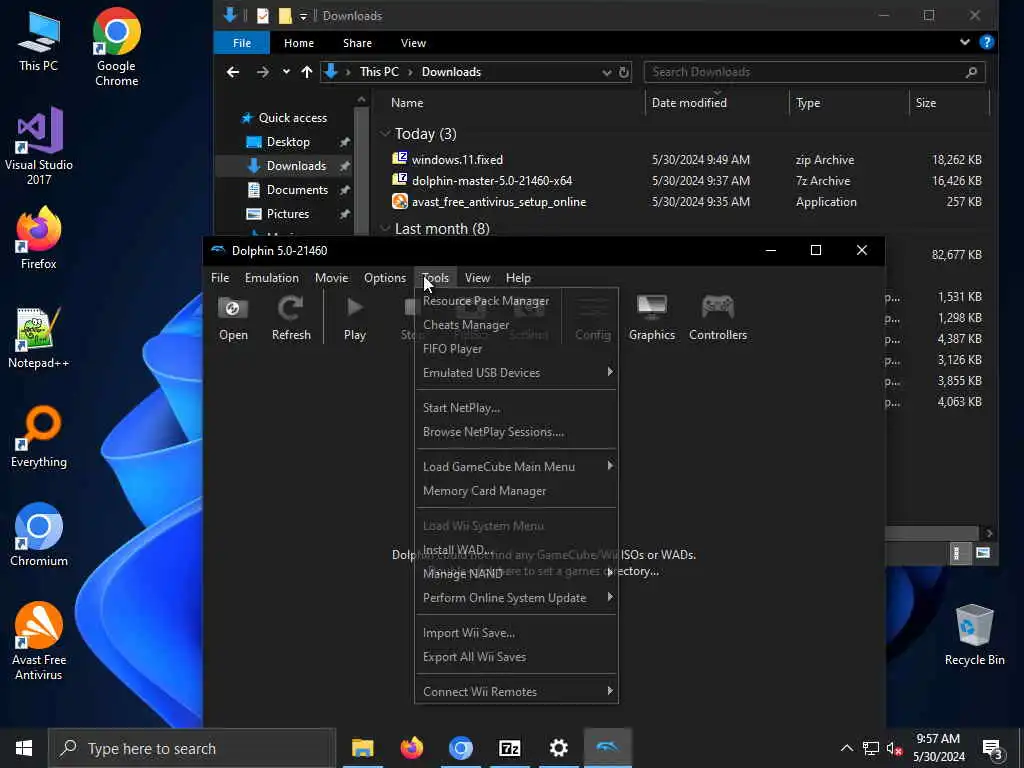Screen dimensions: 1024x768
Task: Click Chromium icon in taskbar
Action: click(460, 748)
